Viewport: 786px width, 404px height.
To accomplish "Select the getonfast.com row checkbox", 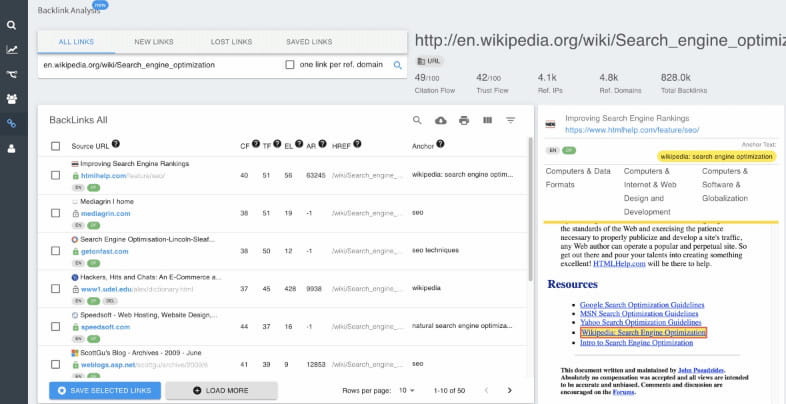I will tap(56, 251).
